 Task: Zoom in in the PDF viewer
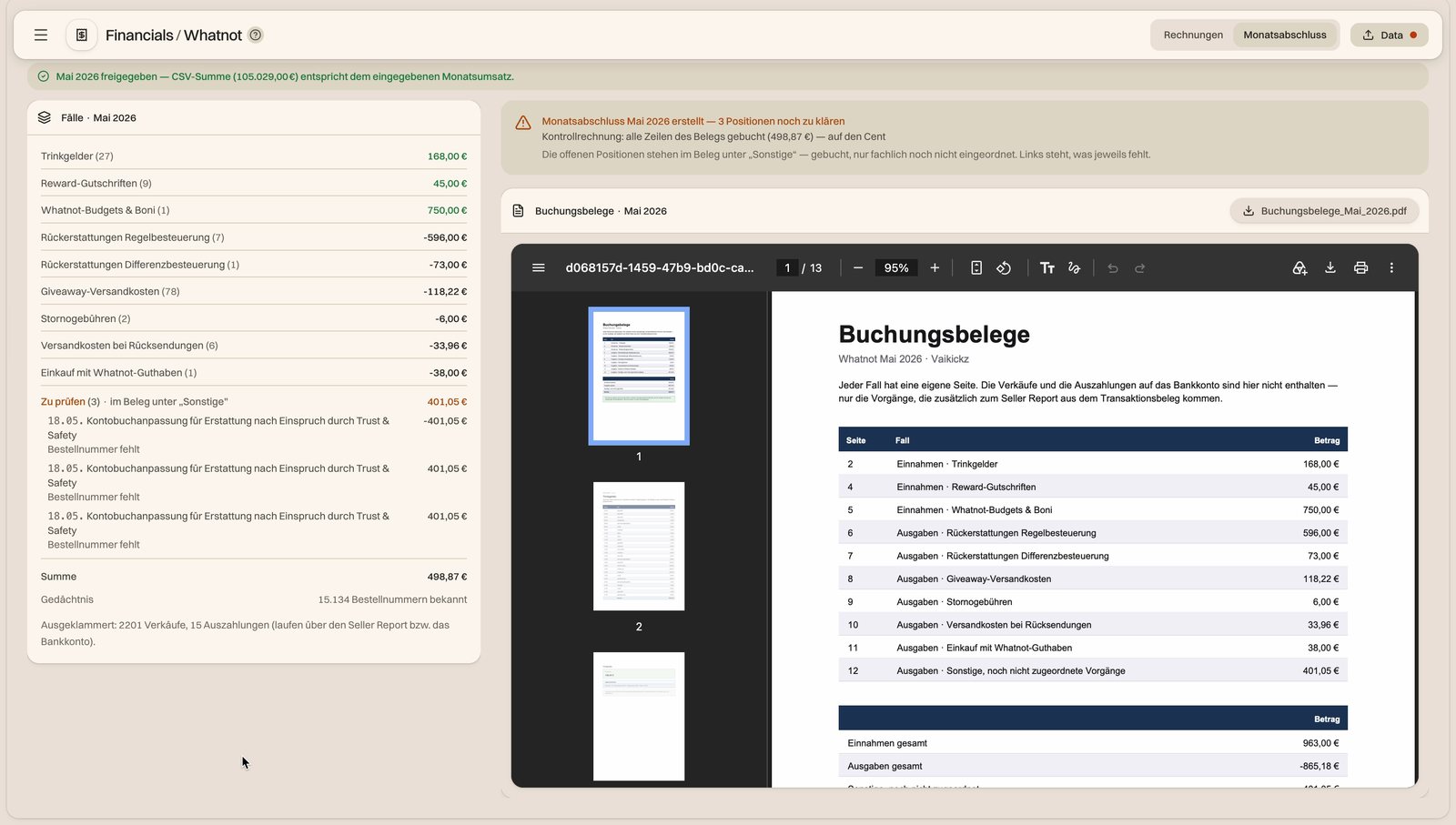(x=935, y=267)
